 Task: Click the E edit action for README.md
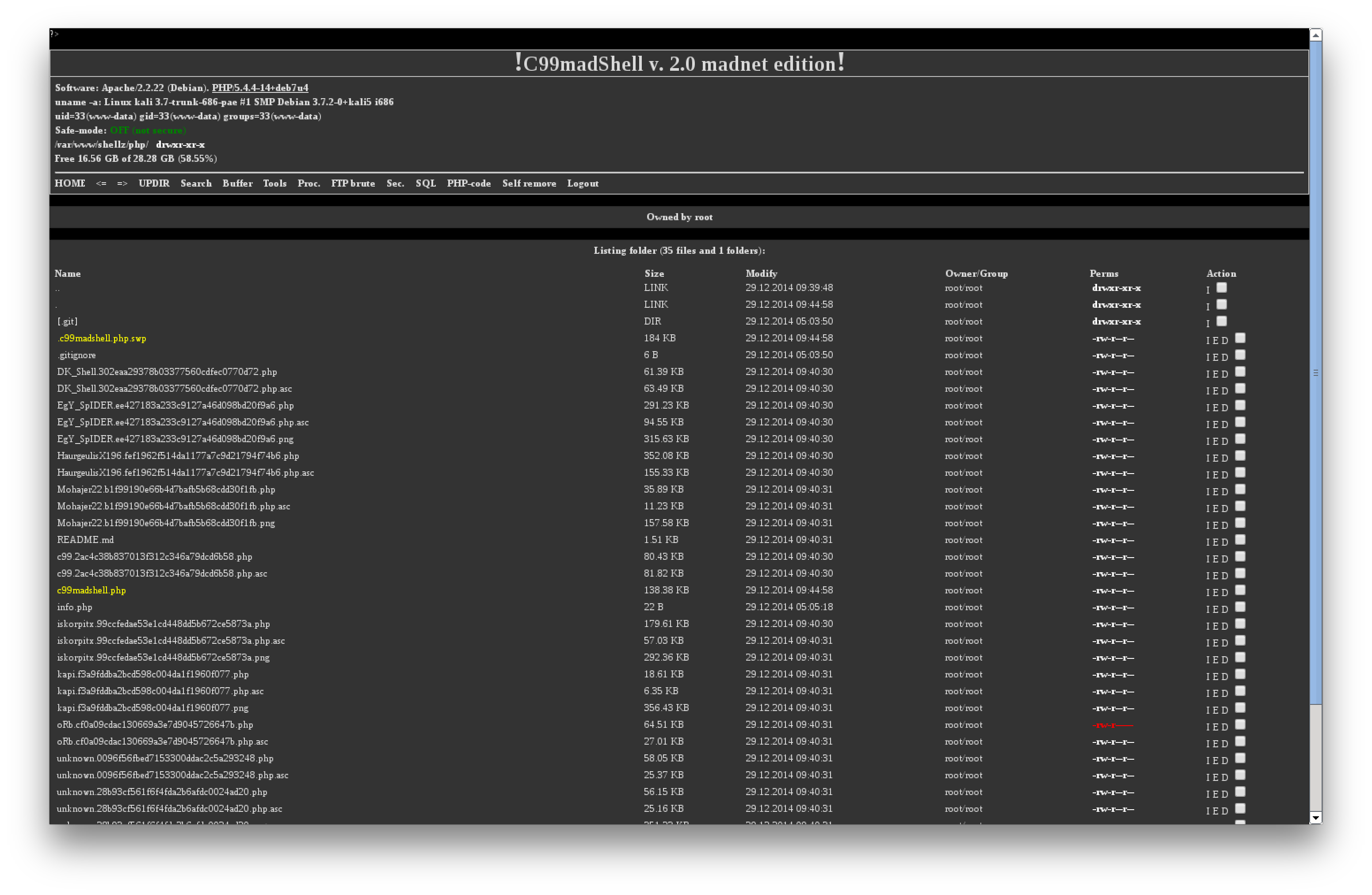point(1216,542)
